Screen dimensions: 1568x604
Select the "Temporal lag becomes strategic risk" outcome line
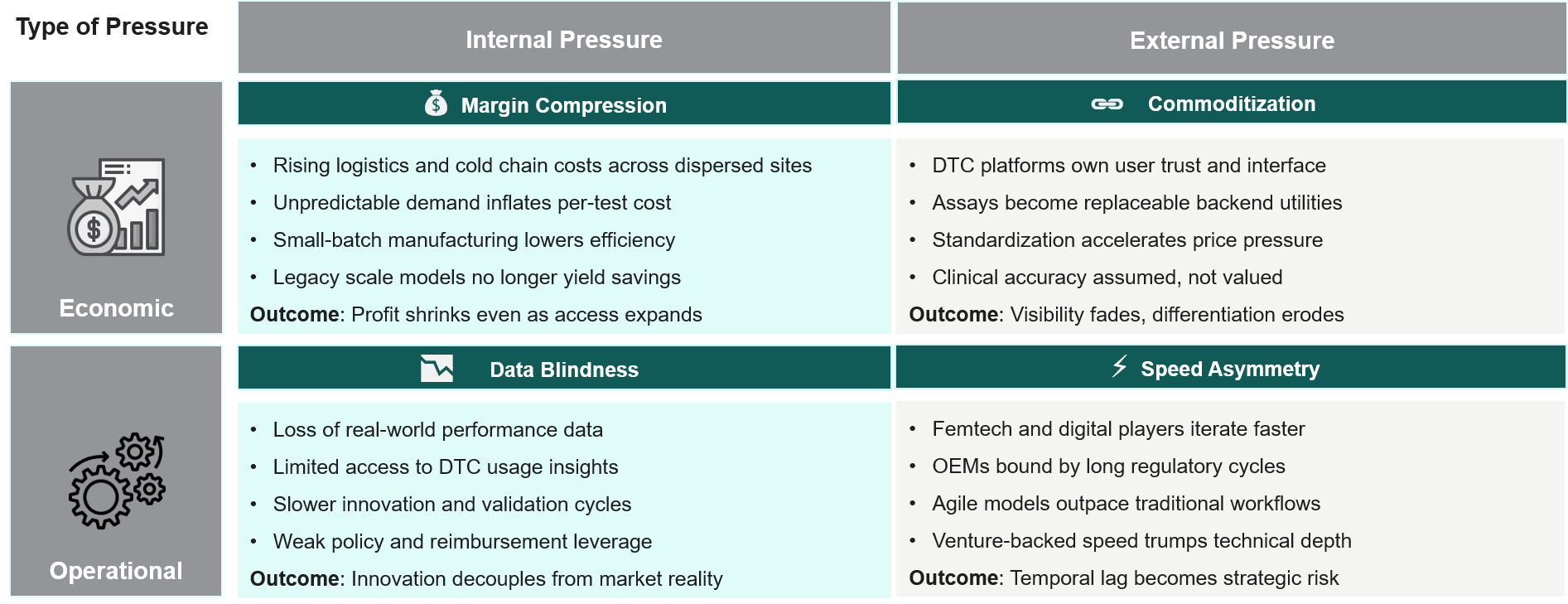[1174, 578]
